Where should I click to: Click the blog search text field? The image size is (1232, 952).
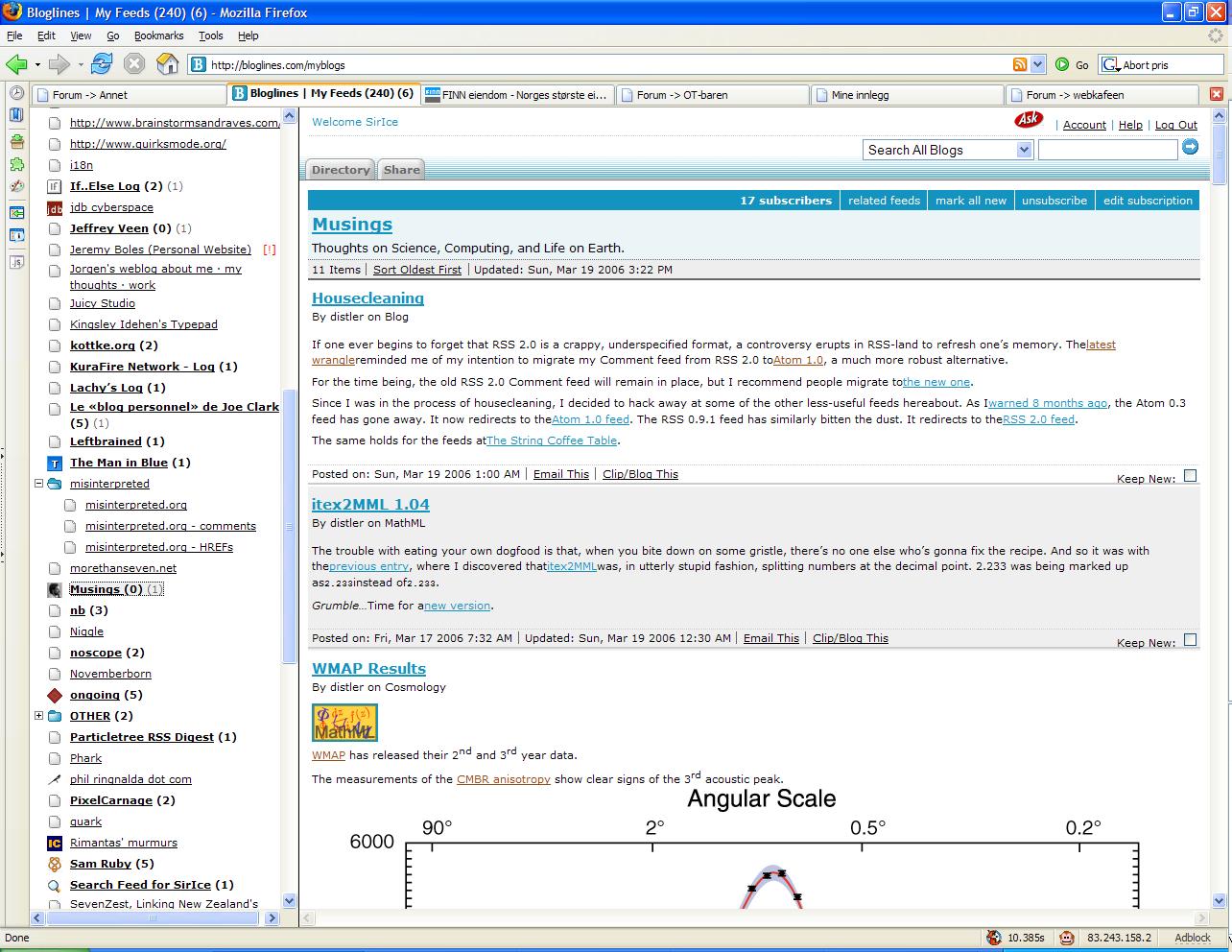coord(1107,150)
